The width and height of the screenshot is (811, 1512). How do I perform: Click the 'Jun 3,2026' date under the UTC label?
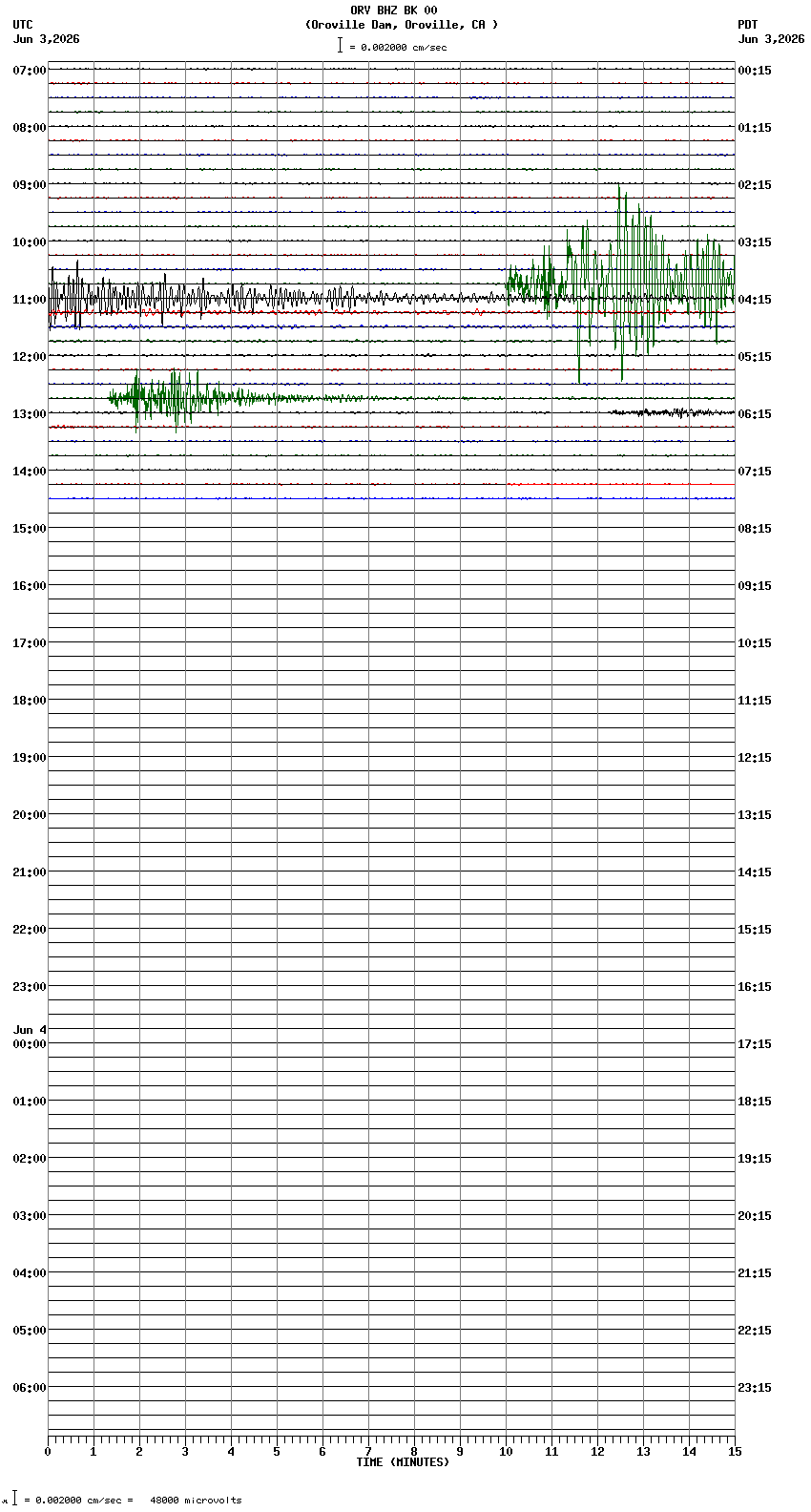pos(47,39)
